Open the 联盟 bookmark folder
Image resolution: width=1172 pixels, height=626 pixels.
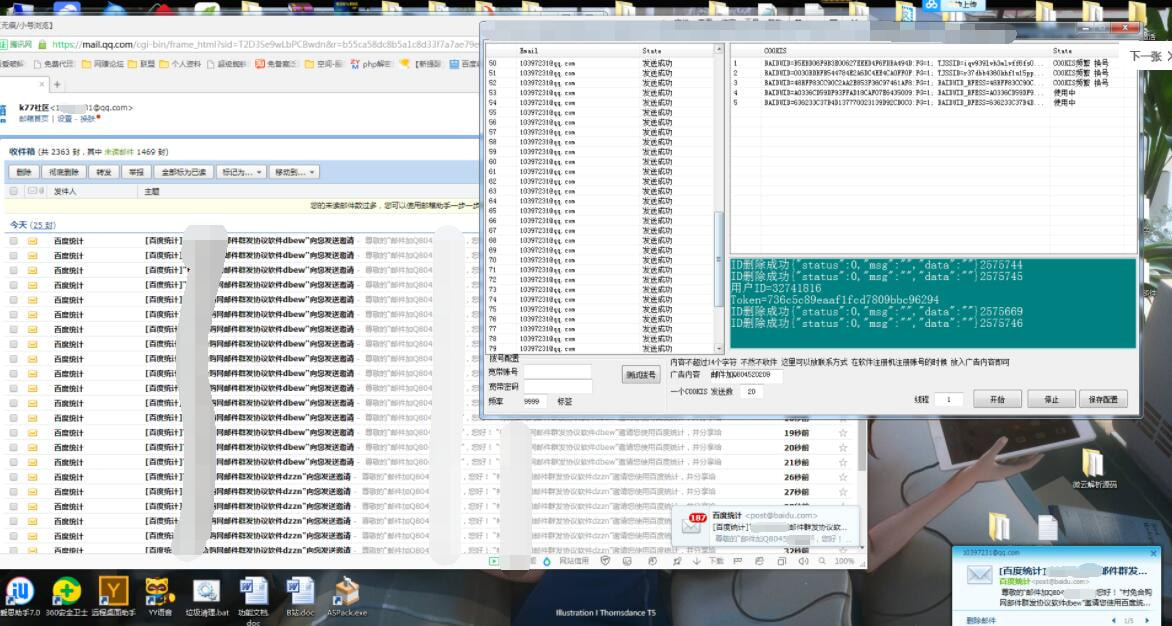[141, 64]
